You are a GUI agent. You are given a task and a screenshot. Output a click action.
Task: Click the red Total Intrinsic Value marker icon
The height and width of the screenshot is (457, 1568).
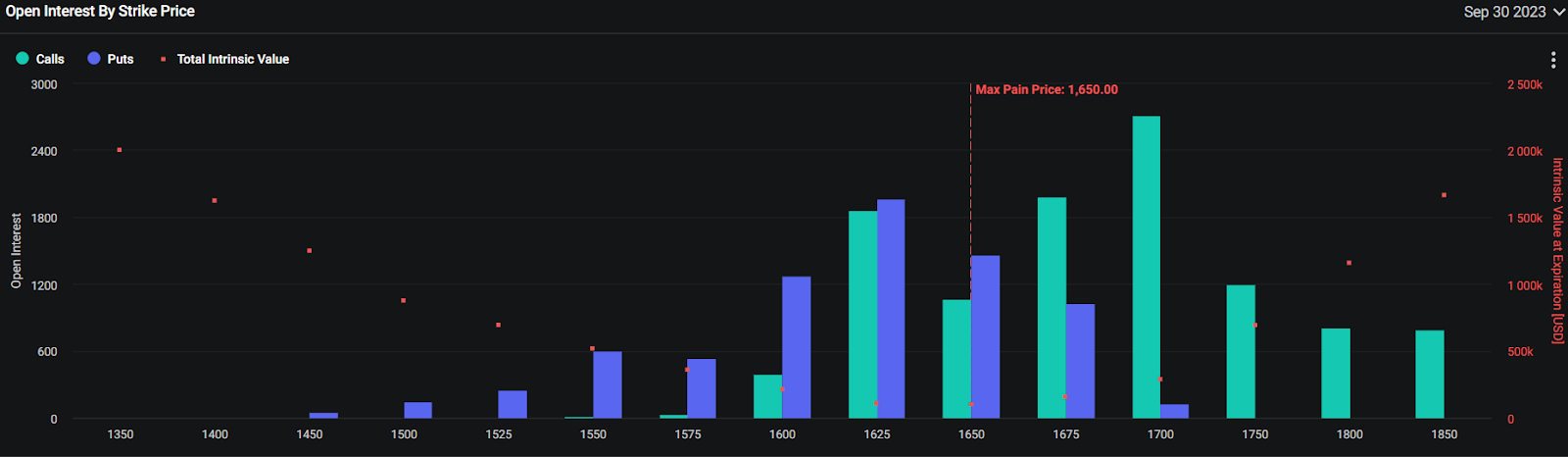click(163, 59)
